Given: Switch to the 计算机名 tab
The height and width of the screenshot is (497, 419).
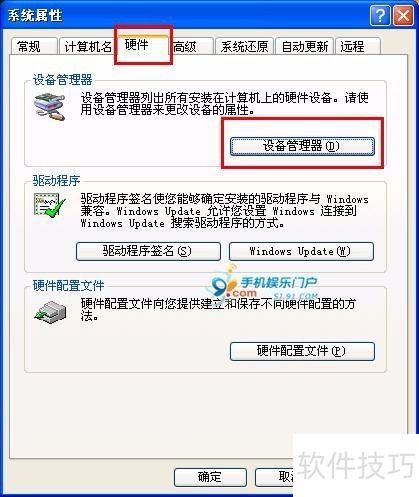Looking at the screenshot, I should [86, 46].
